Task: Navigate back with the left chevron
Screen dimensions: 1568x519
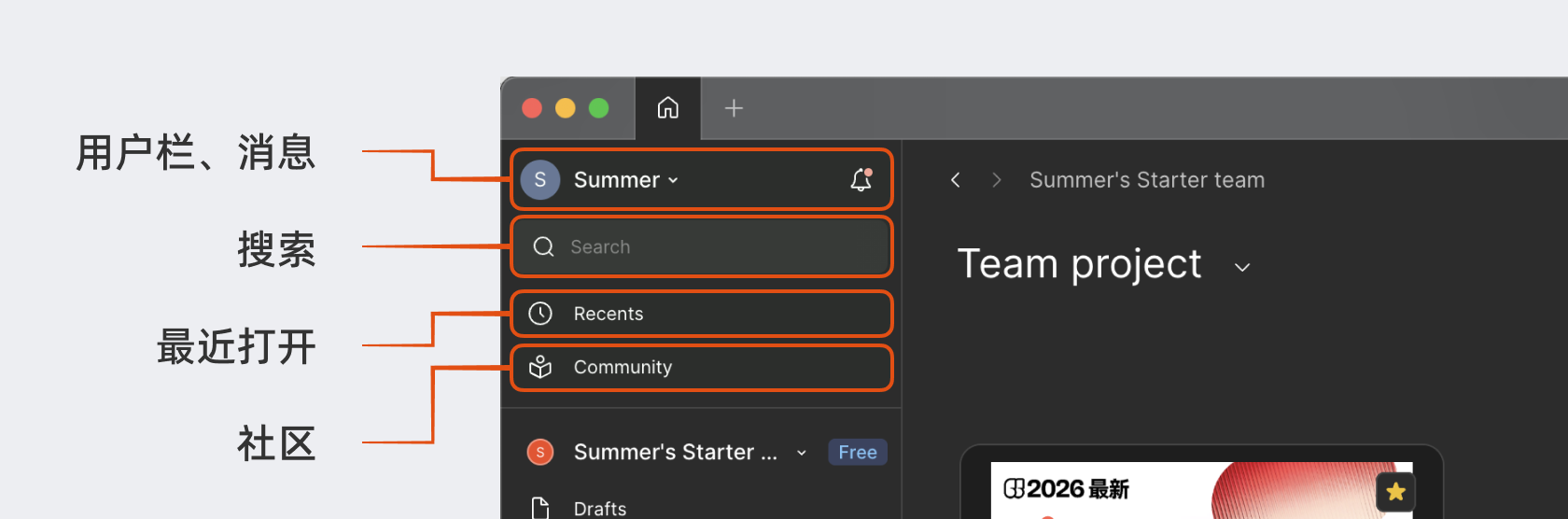Action: coord(955,180)
